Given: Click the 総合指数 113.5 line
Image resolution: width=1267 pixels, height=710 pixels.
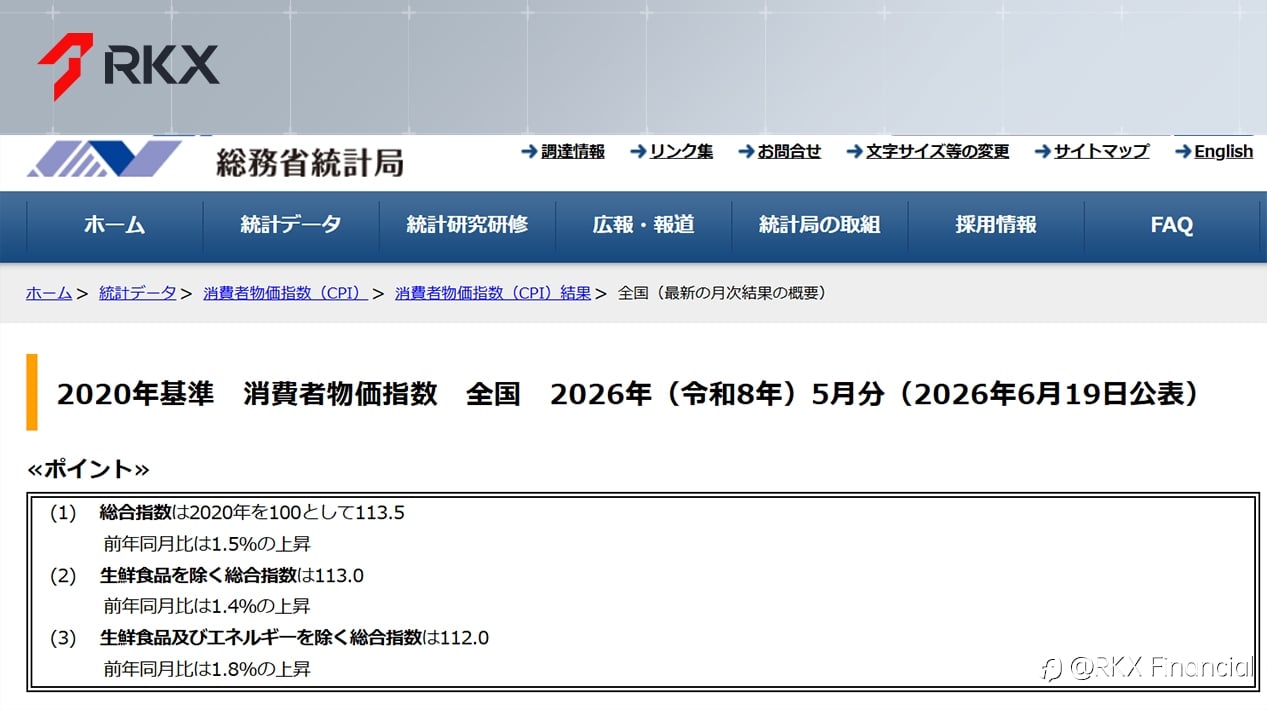Looking at the screenshot, I should (x=252, y=513).
